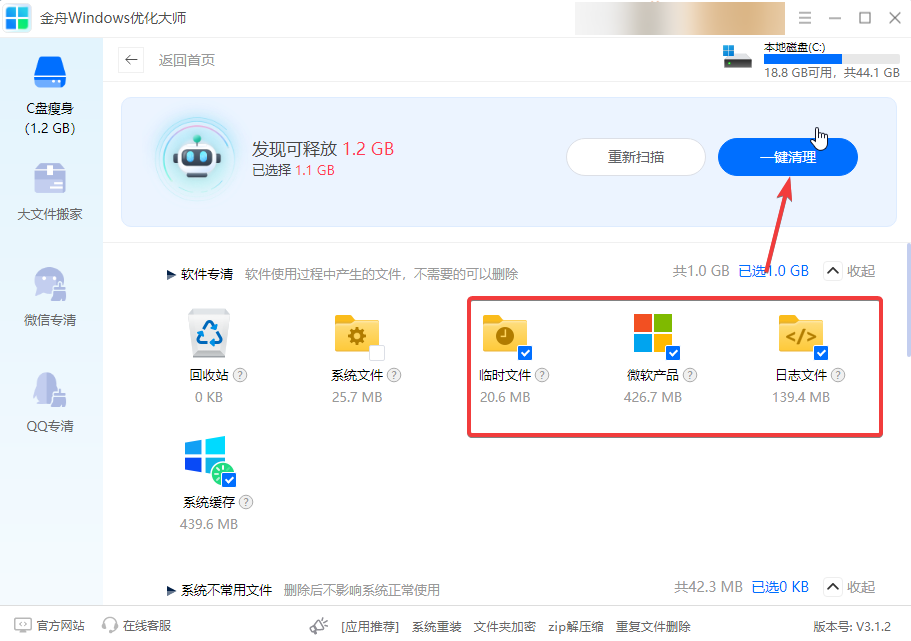911x641 pixels.
Task: Click 重新扫描 to rescan the disk
Action: 636,157
